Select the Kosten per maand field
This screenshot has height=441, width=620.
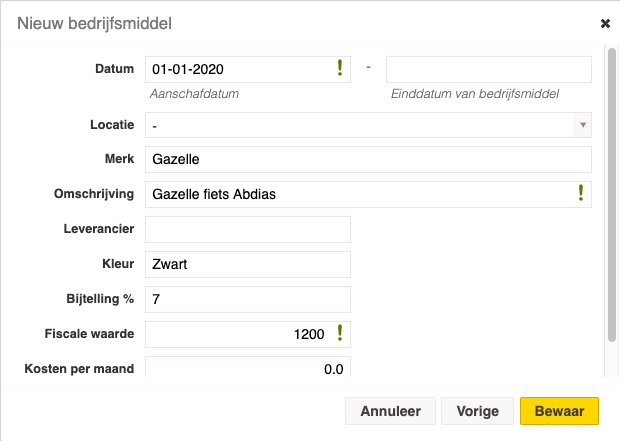248,367
